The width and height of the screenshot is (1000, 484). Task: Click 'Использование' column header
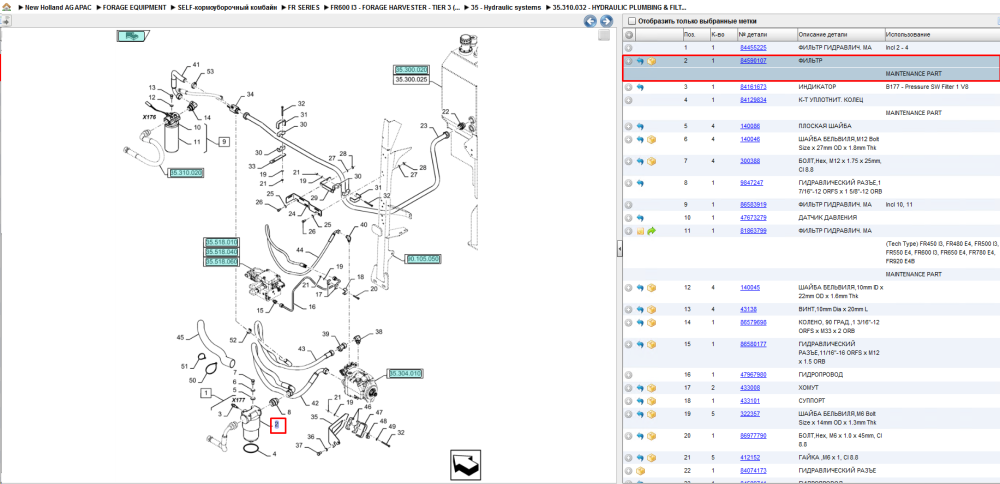pyautogui.click(x=941, y=34)
